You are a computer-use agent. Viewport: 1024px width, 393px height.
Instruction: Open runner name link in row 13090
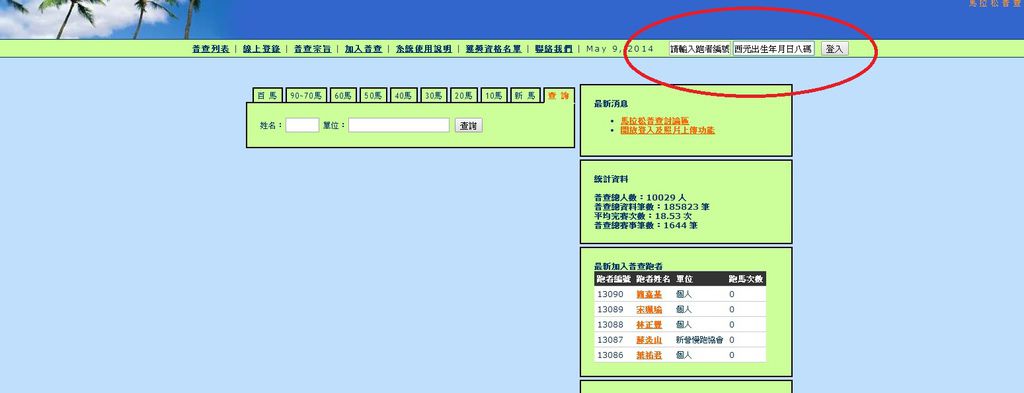649,294
